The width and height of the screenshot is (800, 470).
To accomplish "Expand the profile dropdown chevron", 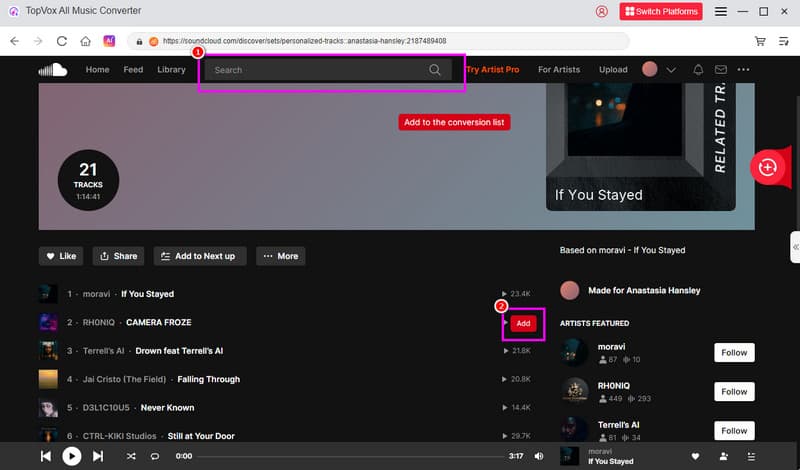I will click(x=671, y=70).
